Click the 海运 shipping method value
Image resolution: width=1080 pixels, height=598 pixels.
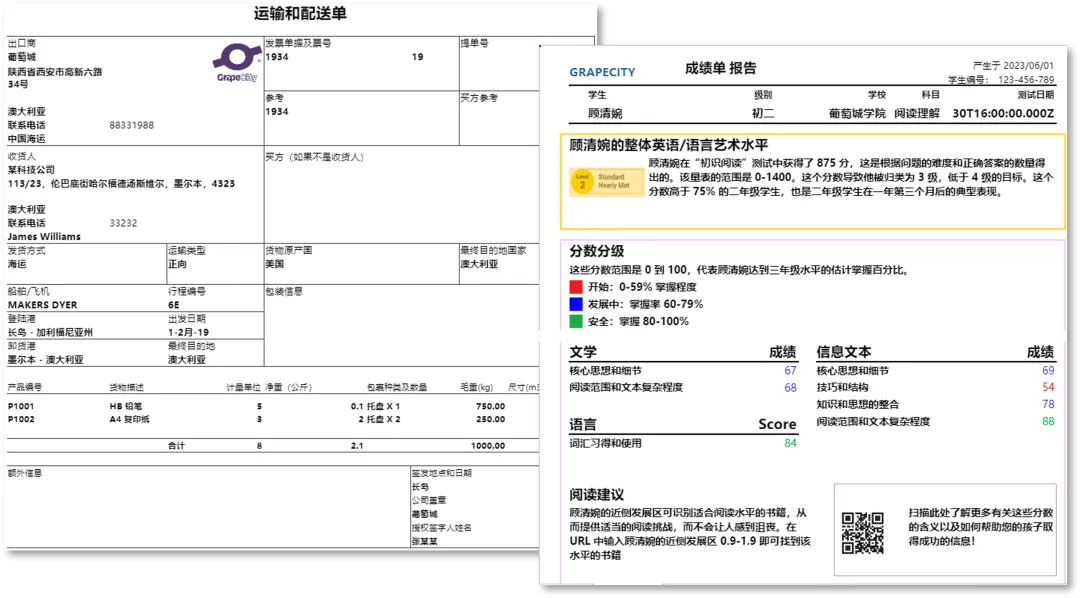click(x=17, y=264)
